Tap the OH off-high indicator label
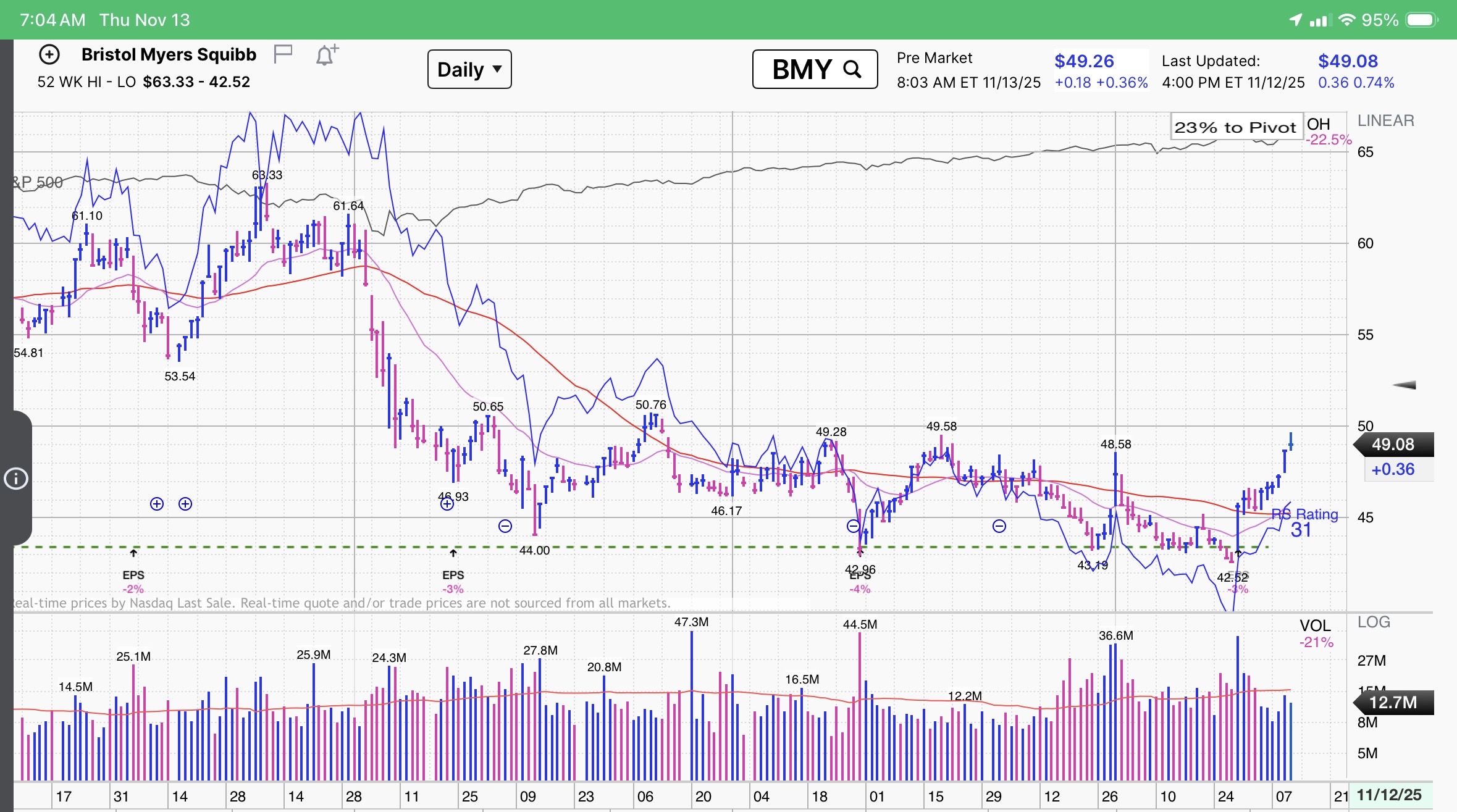Image resolution: width=1457 pixels, height=812 pixels. [1318, 124]
